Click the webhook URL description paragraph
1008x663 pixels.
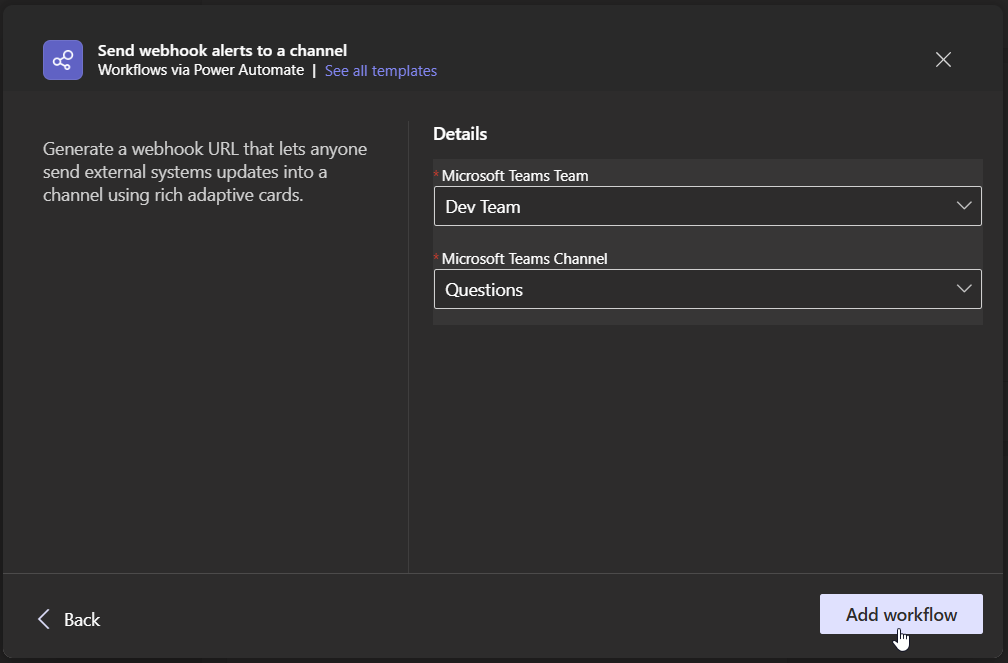point(205,172)
